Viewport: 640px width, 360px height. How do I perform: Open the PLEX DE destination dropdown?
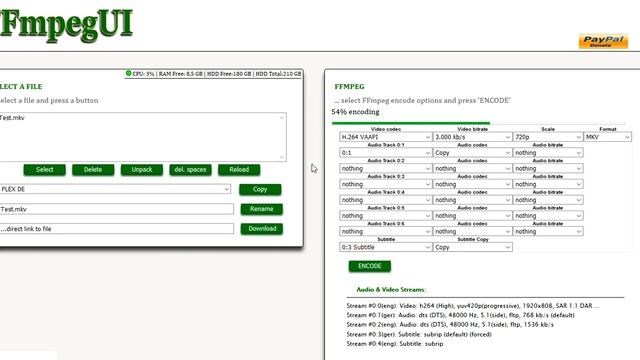click(x=115, y=189)
